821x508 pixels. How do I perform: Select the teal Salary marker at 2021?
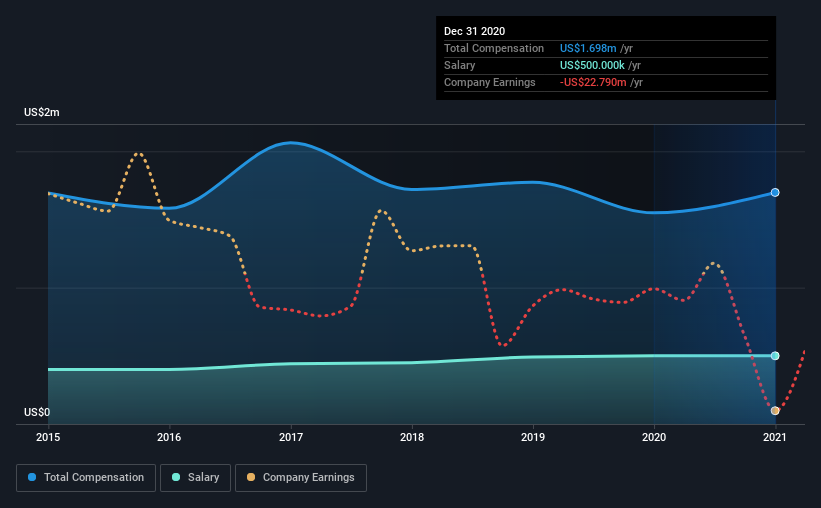tap(775, 356)
